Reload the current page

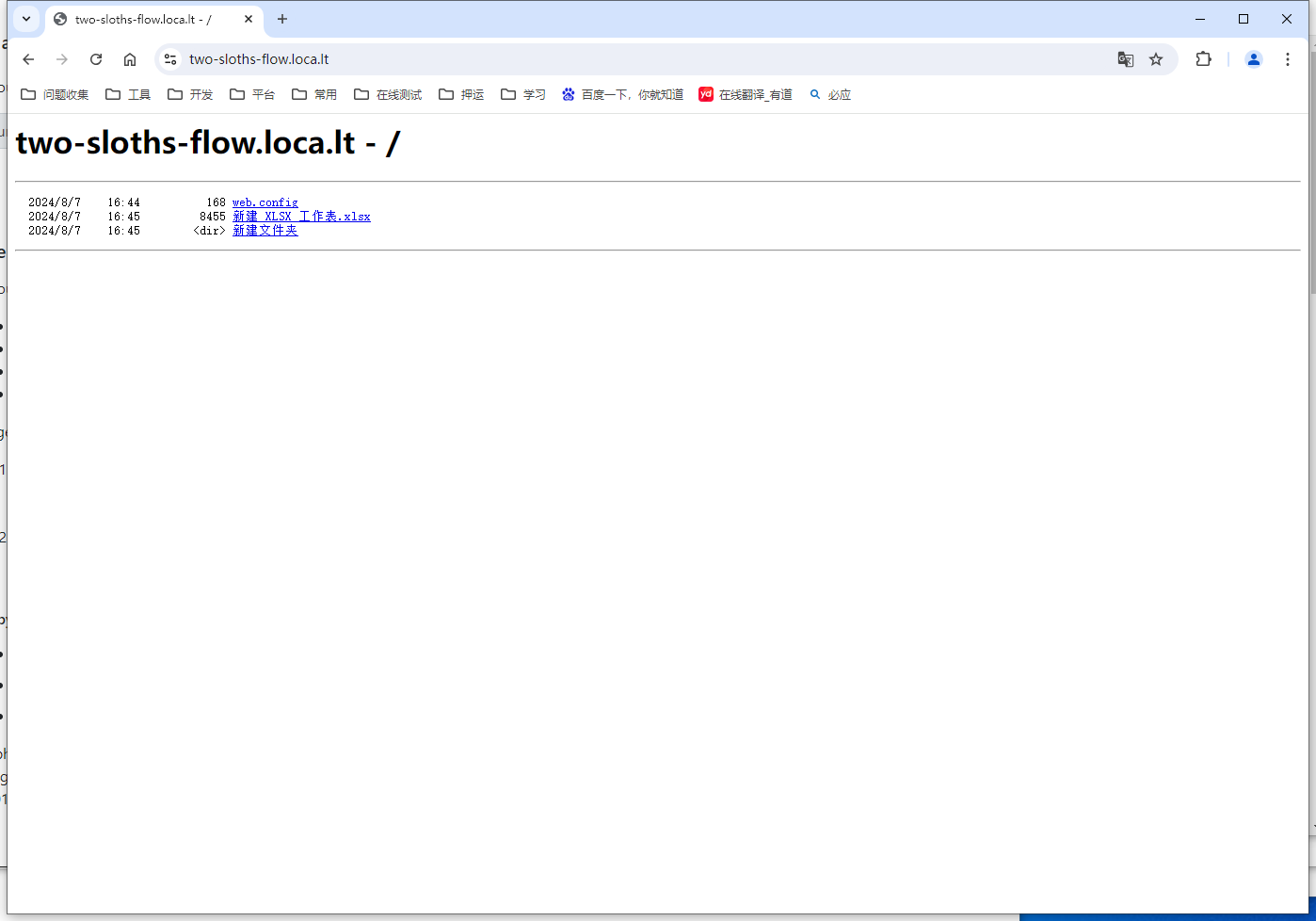pyautogui.click(x=96, y=59)
